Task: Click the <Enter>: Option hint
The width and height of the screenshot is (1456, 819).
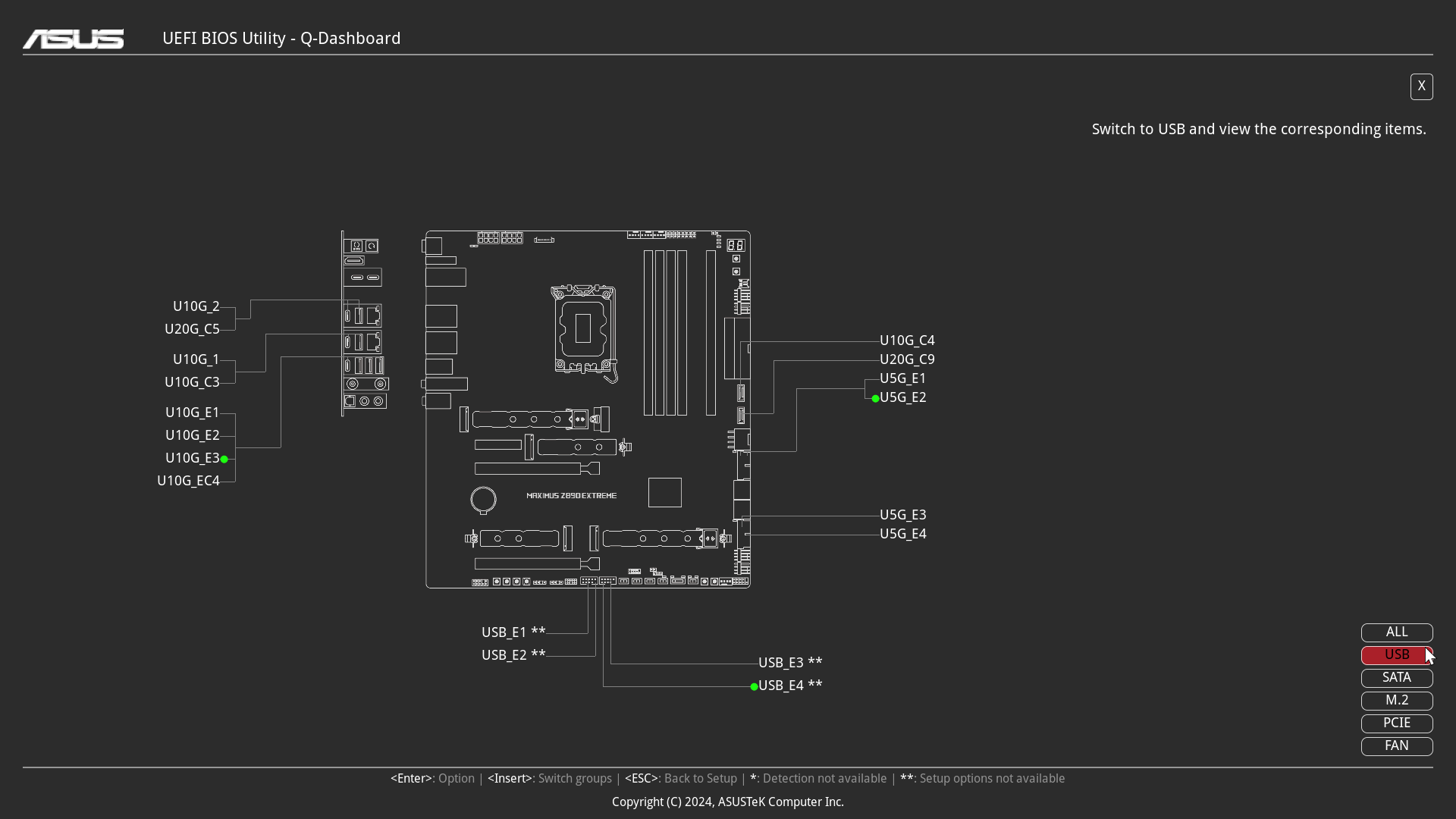Action: pyautogui.click(x=432, y=779)
